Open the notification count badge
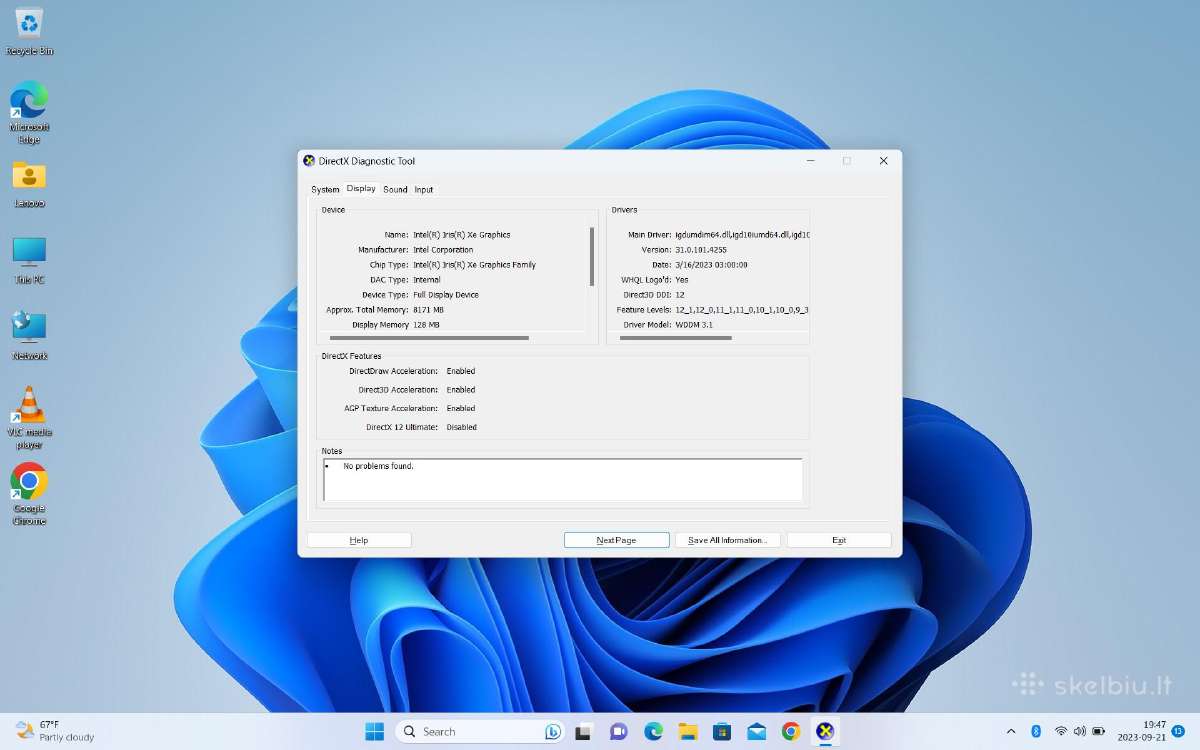 [1178, 731]
